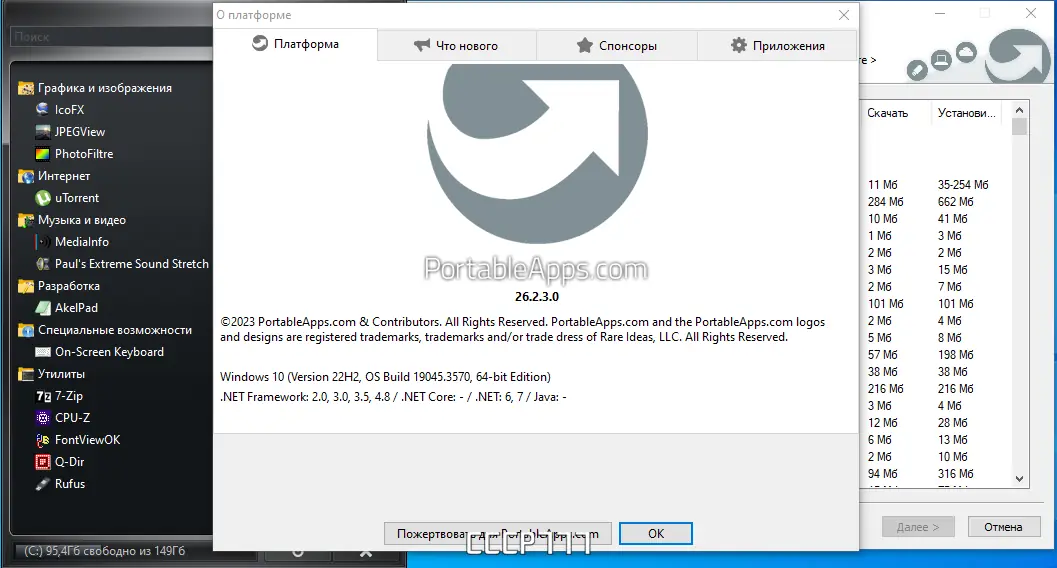Close the О платформе dialog
The width and height of the screenshot is (1057, 568).
point(844,15)
